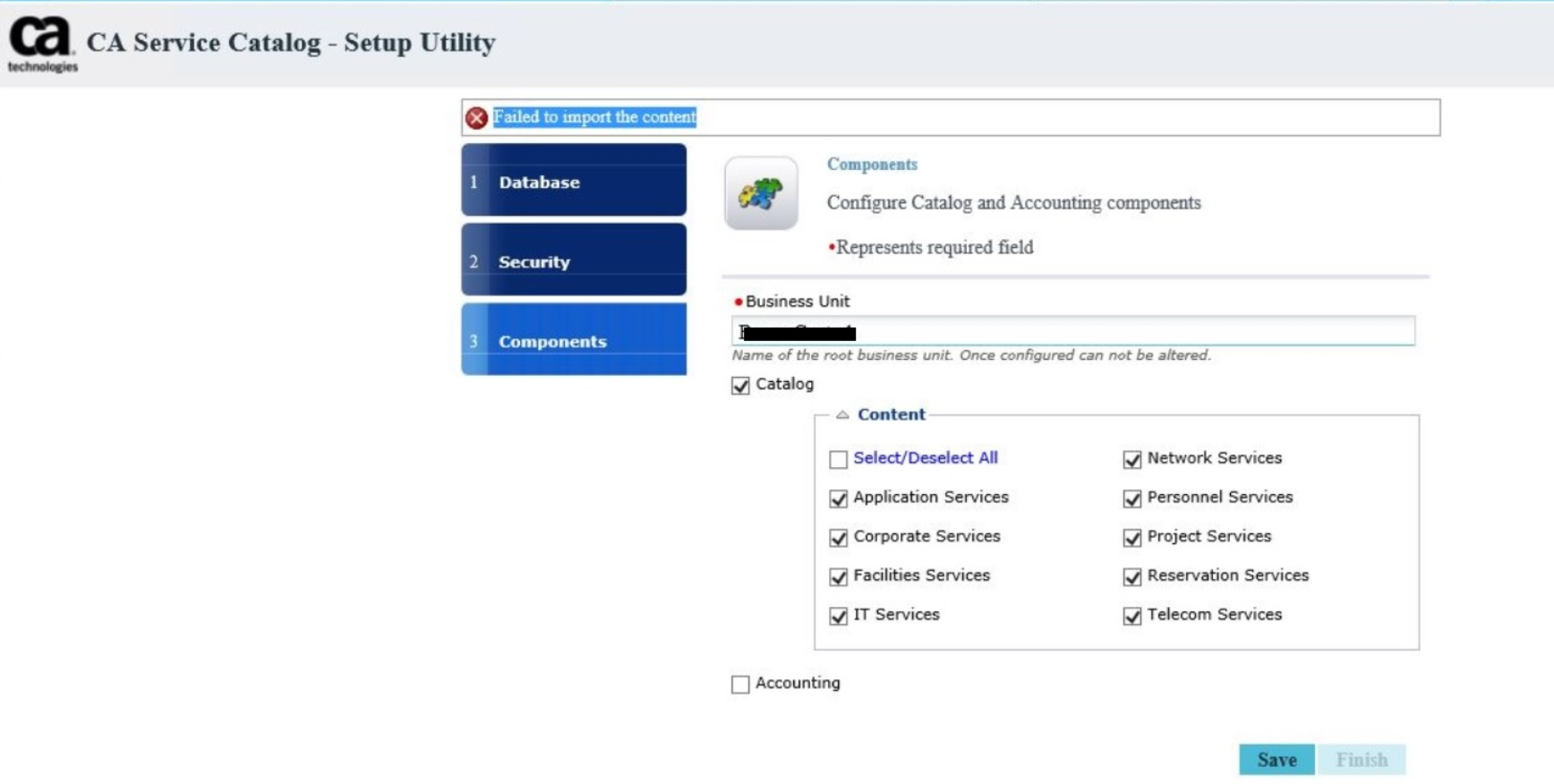Click the Select/Deselect All link text

(x=925, y=458)
